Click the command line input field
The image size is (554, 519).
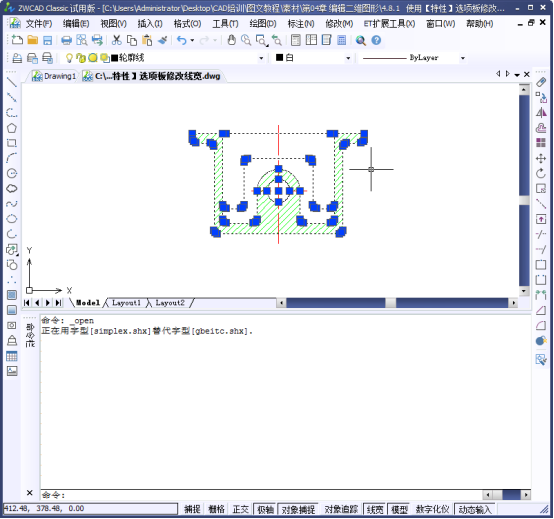coord(261,495)
